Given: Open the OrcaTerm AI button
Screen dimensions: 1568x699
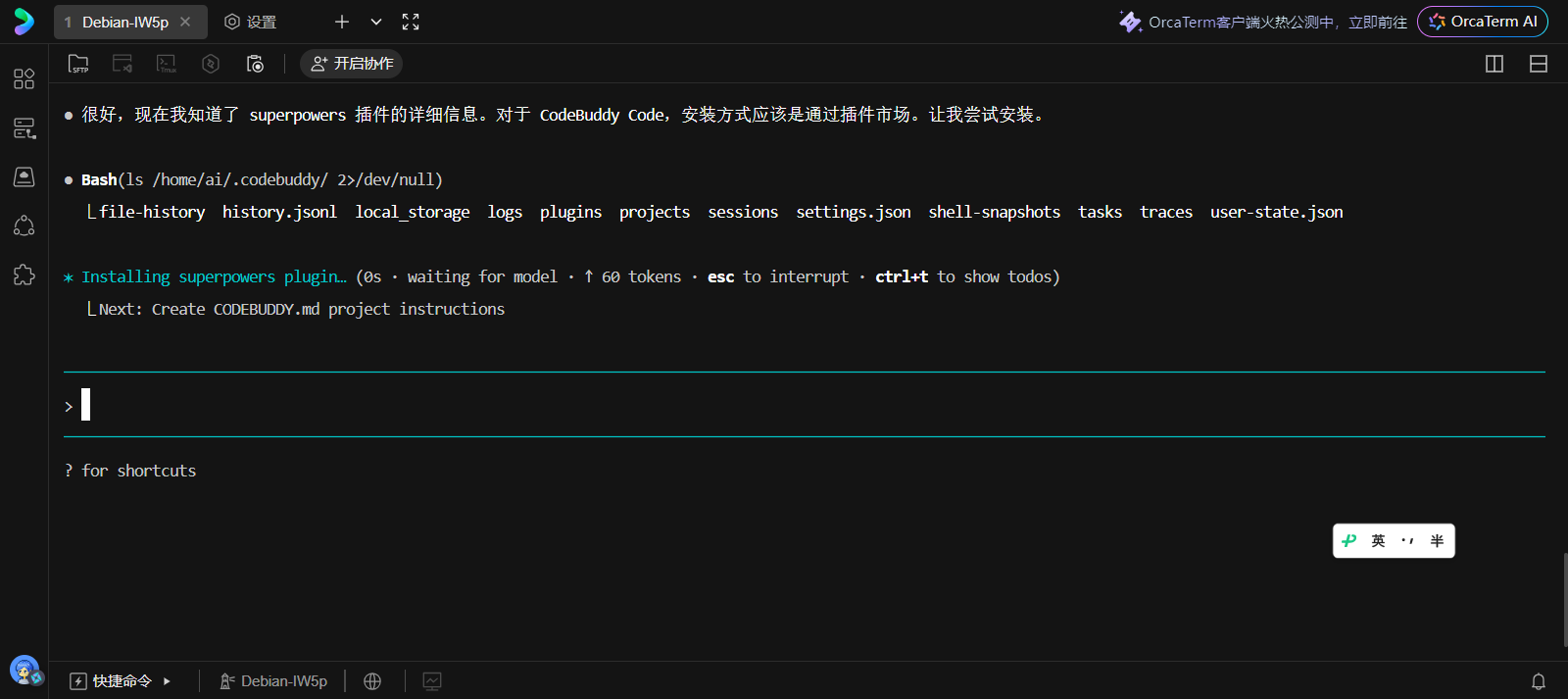Looking at the screenshot, I should click(1483, 22).
